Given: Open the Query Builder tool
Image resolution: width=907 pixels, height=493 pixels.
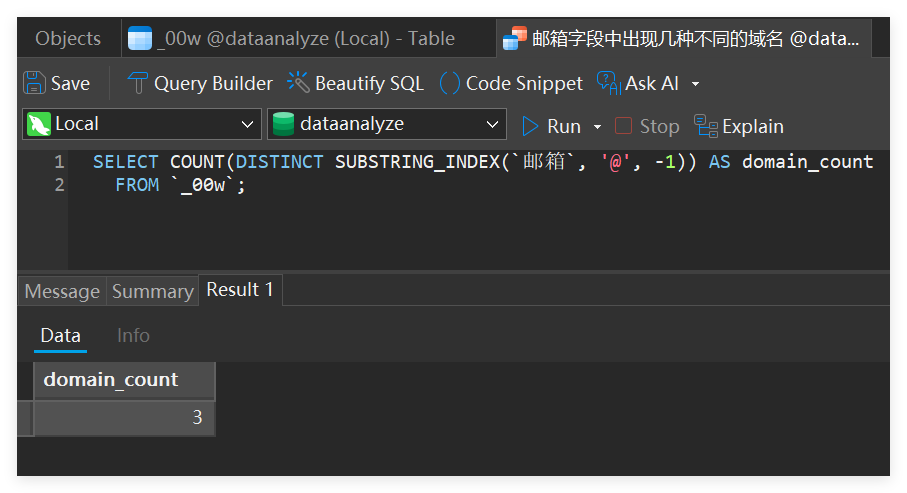Looking at the screenshot, I should pyautogui.click(x=200, y=83).
